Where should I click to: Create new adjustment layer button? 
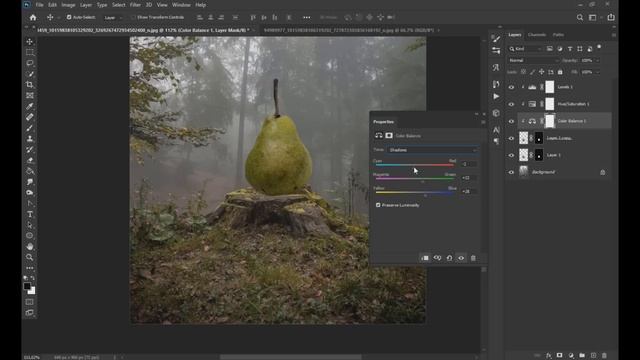[571, 356]
